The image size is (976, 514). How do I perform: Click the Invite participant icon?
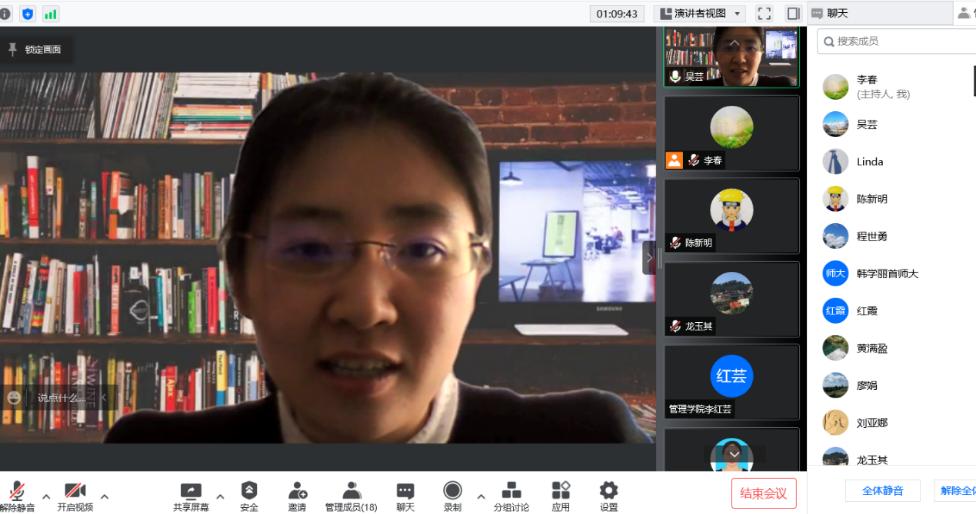pyautogui.click(x=297, y=492)
